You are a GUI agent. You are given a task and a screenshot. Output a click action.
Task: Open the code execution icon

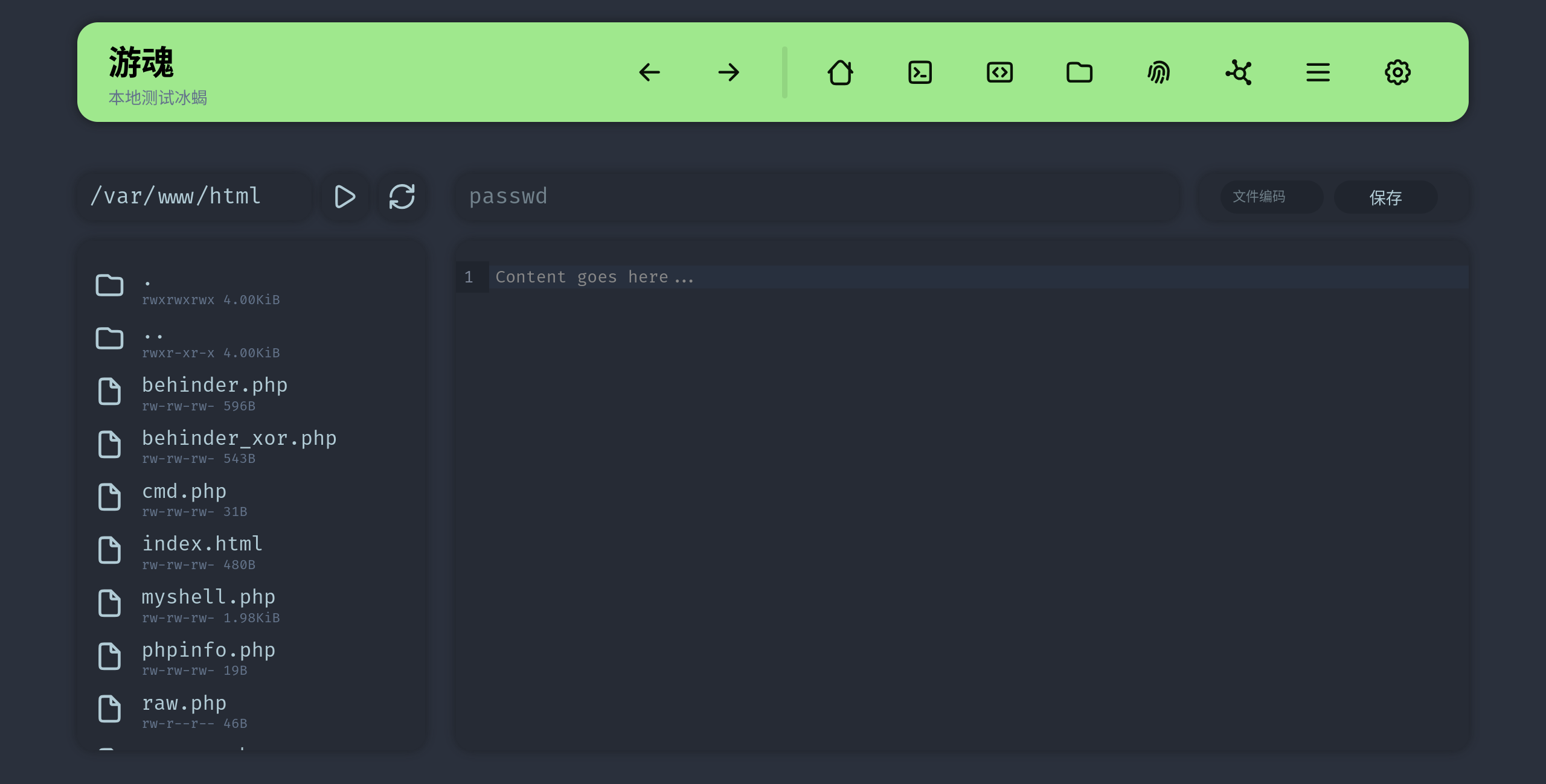coord(999,72)
